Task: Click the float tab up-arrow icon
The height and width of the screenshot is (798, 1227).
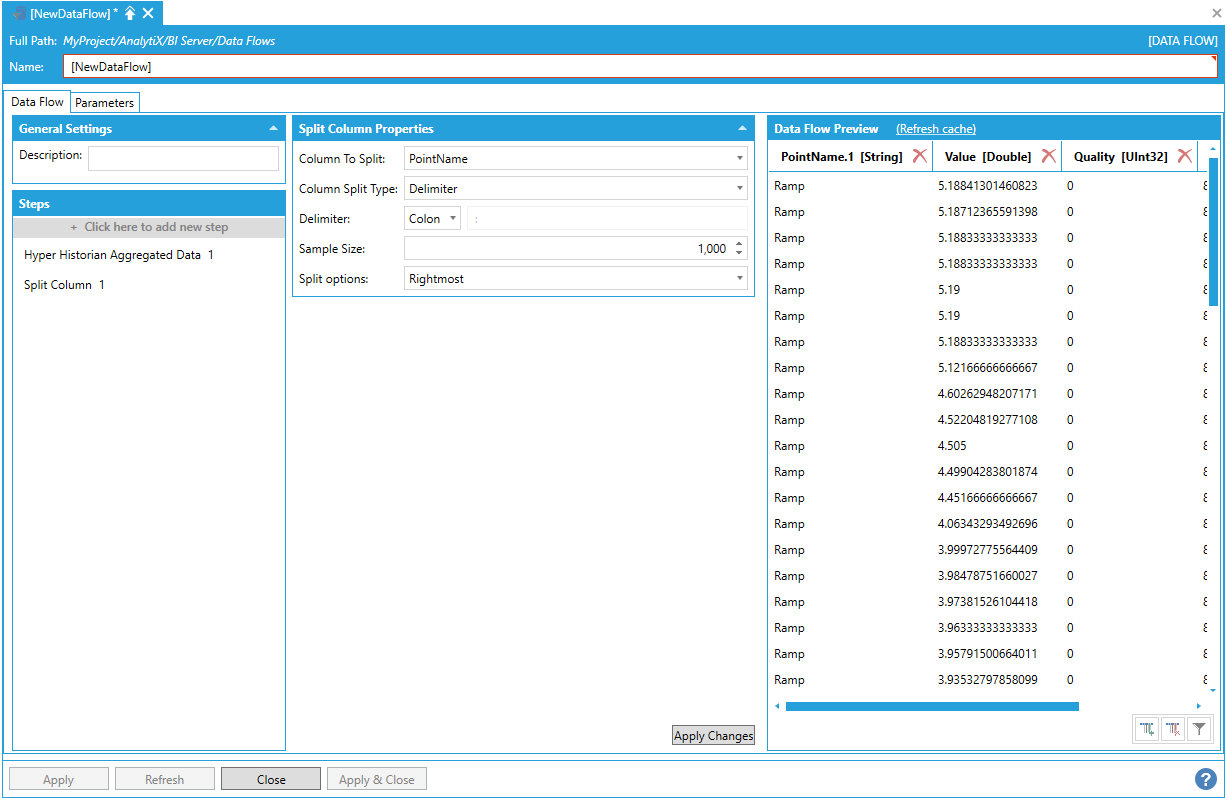Action: coord(130,13)
